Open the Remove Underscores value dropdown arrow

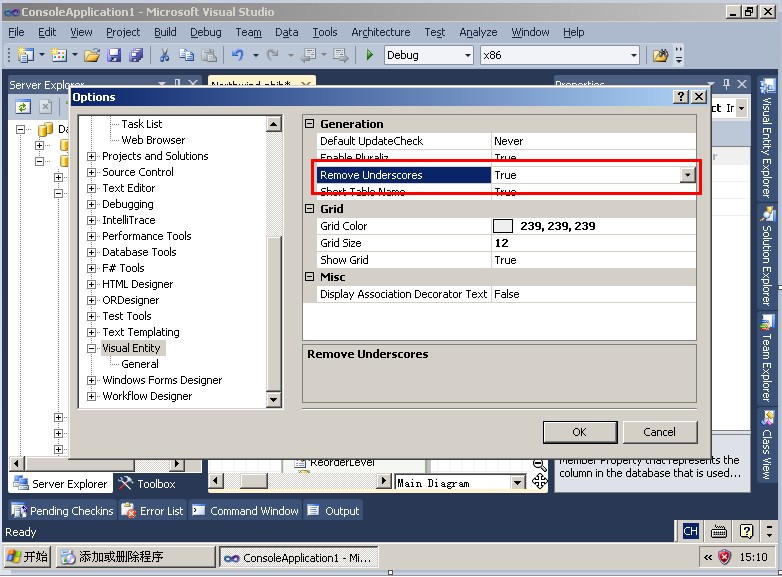[688, 175]
